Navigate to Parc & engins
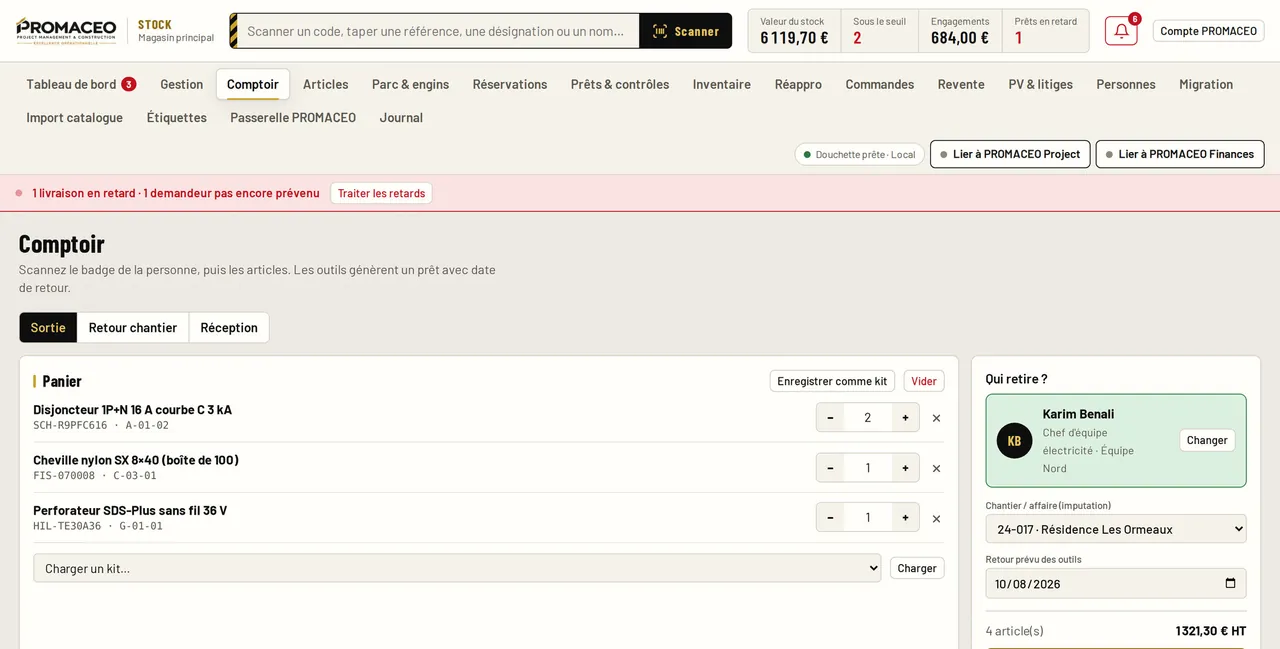 [x=410, y=84]
